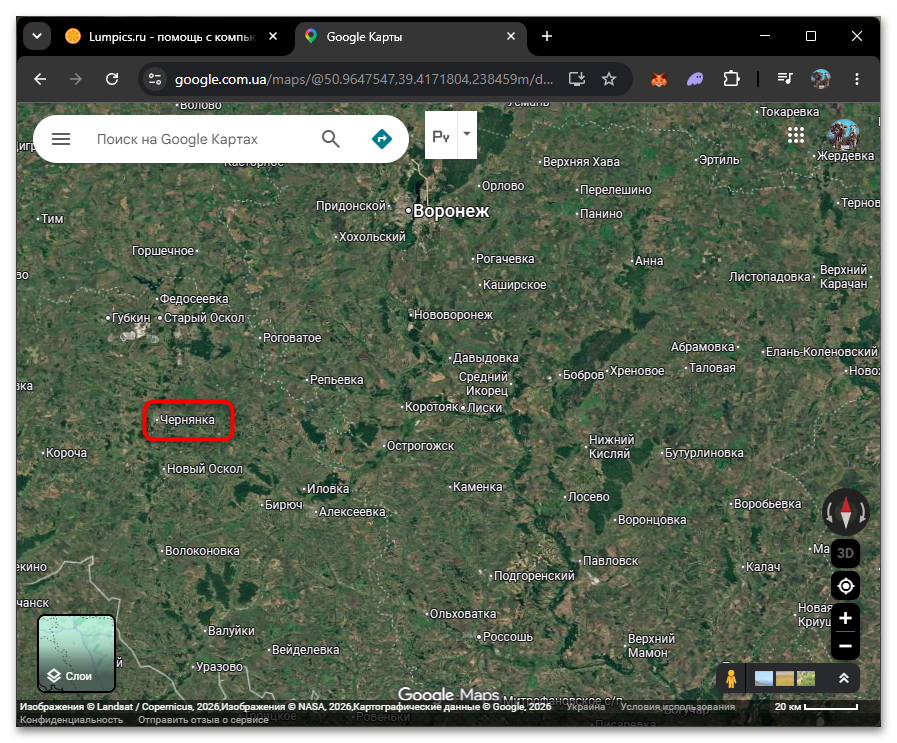Click the search magnifier icon
Viewport: 897px width, 743px height.
click(331, 138)
